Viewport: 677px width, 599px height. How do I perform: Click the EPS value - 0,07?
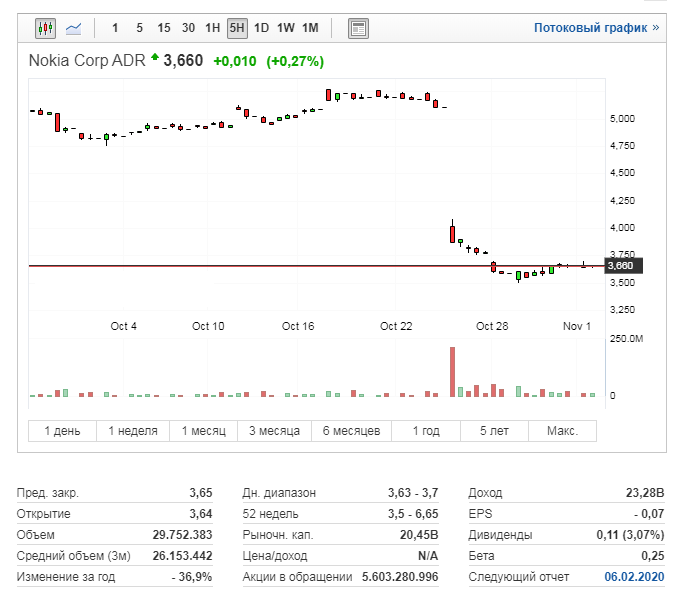(x=649, y=514)
